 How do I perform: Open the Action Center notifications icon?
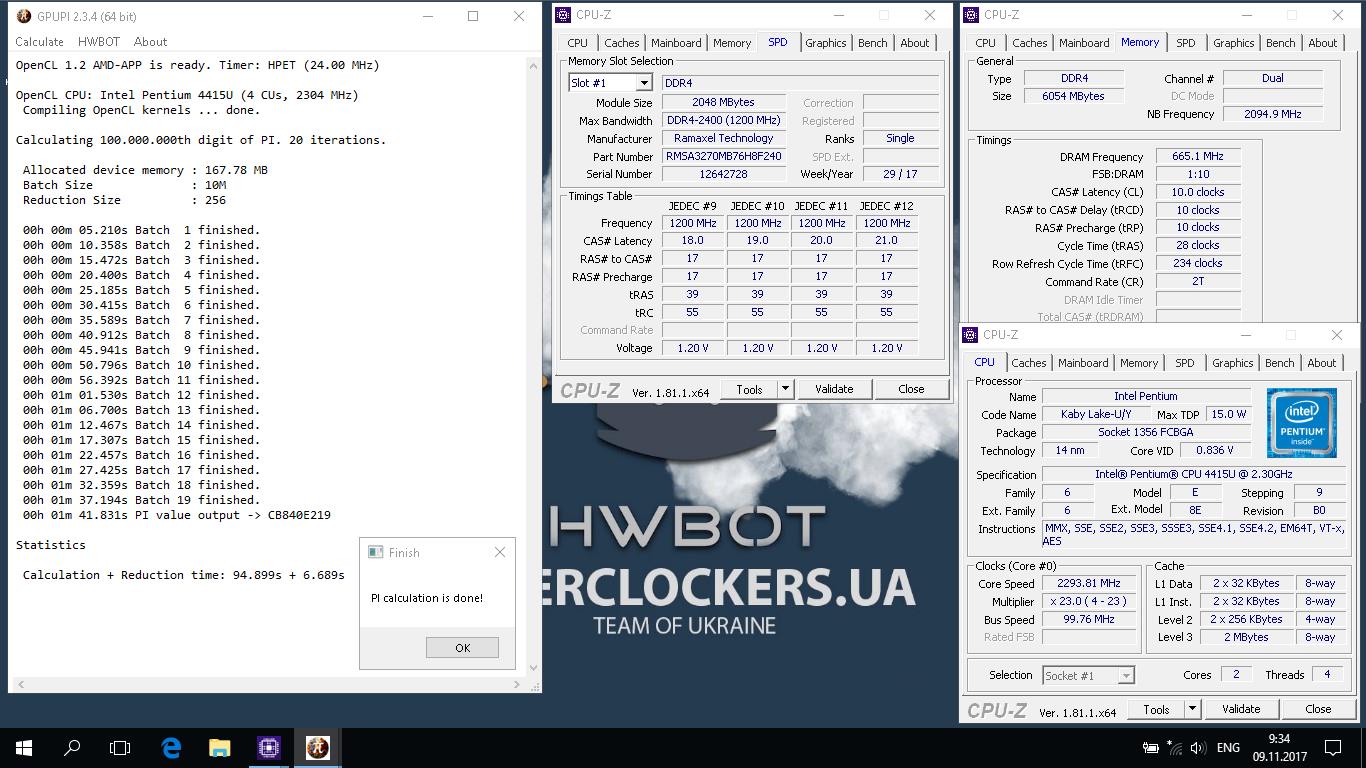1332,747
